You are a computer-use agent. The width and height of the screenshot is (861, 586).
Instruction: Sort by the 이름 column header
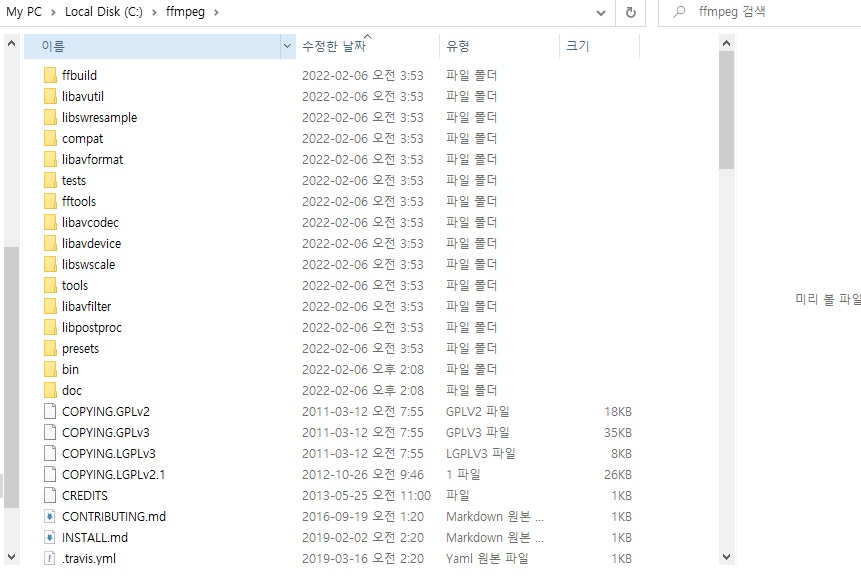pos(153,46)
